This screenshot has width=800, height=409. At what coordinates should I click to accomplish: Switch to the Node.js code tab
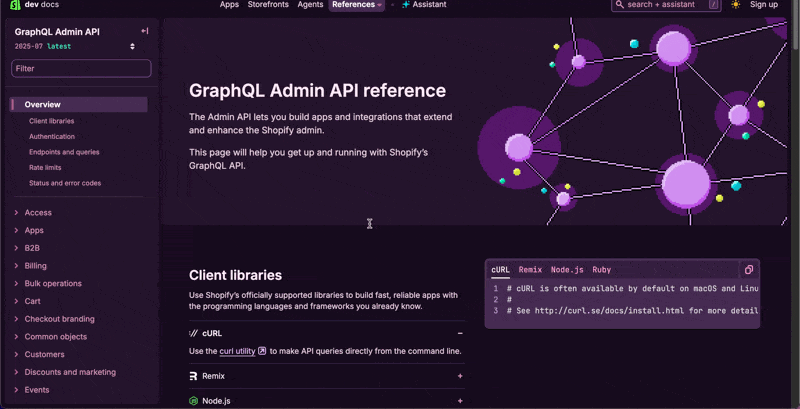pos(567,270)
